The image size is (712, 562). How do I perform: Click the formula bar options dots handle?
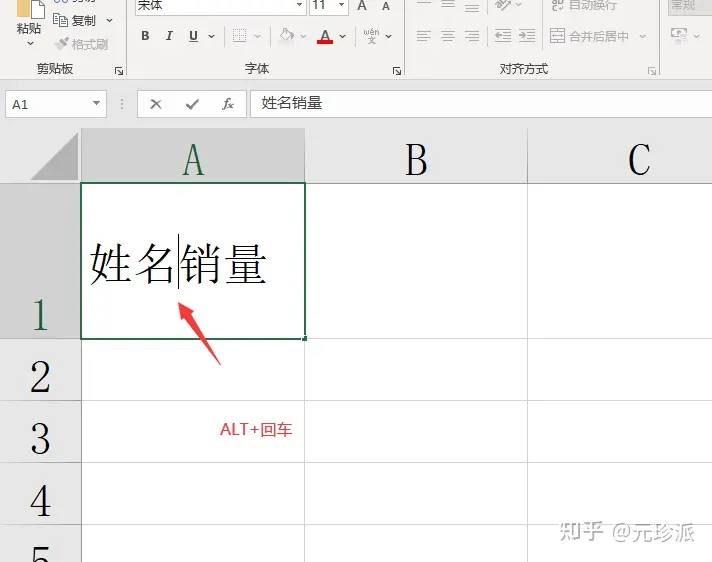(122, 104)
